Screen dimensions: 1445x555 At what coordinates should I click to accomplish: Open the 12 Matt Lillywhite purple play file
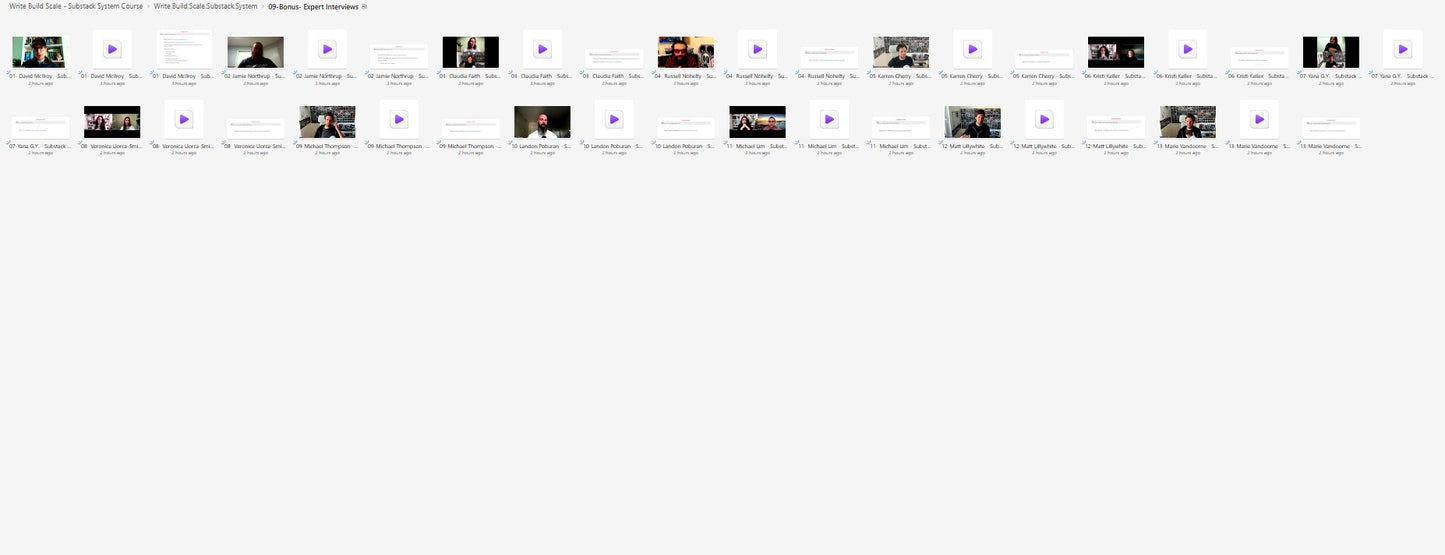[1044, 119]
